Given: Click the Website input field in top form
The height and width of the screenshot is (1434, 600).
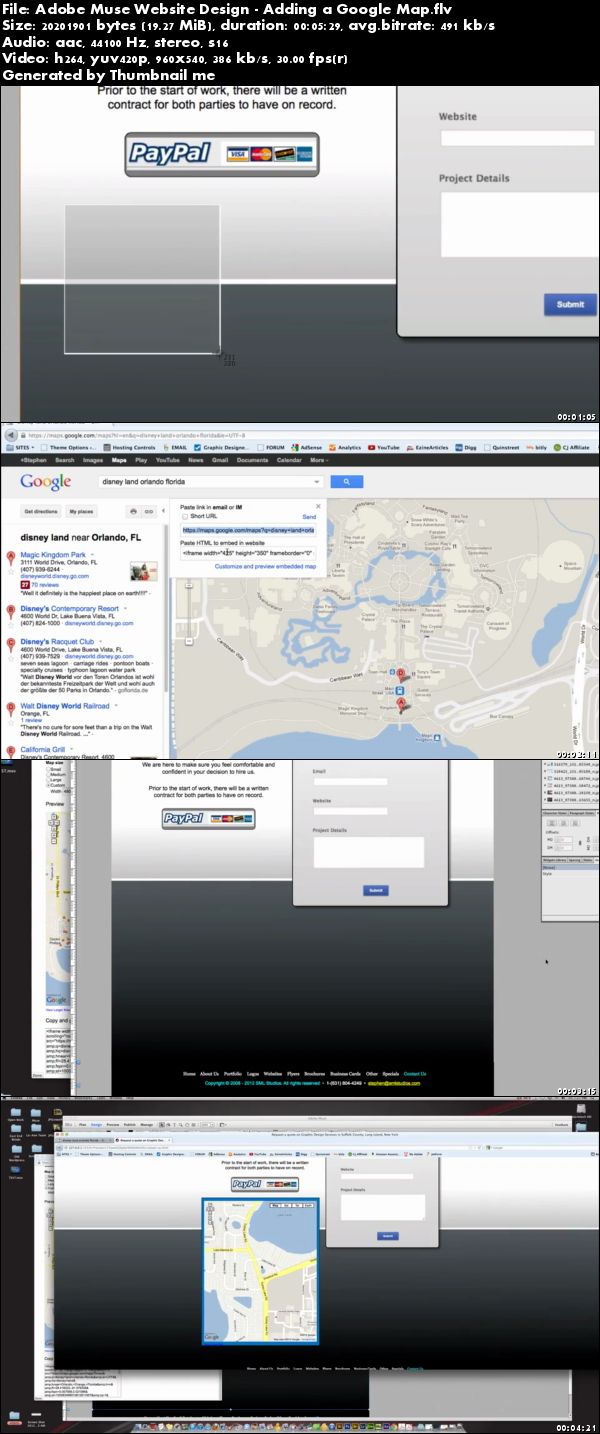Looking at the screenshot, I should pyautogui.click(x=519, y=138).
